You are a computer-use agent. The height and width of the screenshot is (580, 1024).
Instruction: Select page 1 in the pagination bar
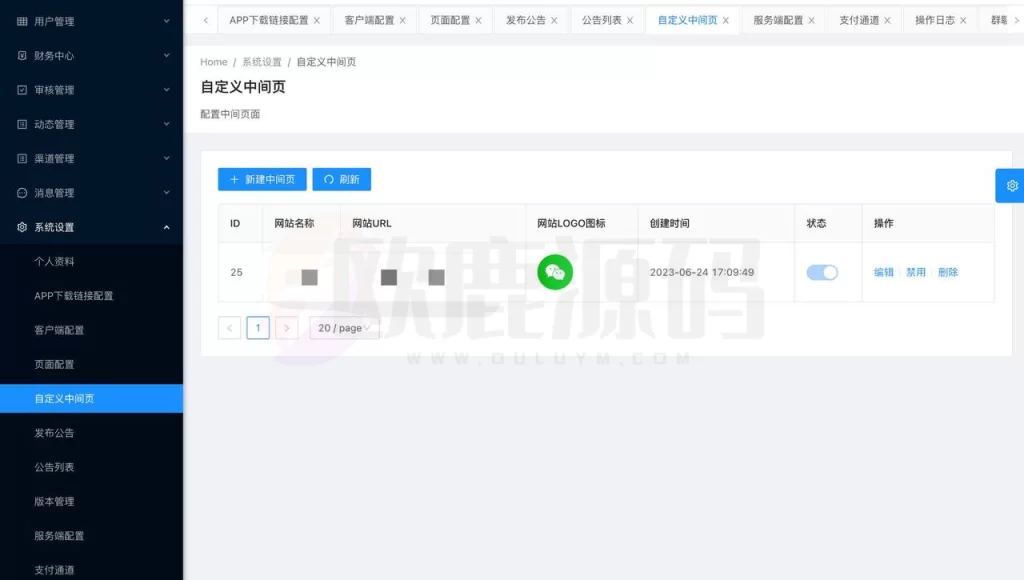(258, 327)
